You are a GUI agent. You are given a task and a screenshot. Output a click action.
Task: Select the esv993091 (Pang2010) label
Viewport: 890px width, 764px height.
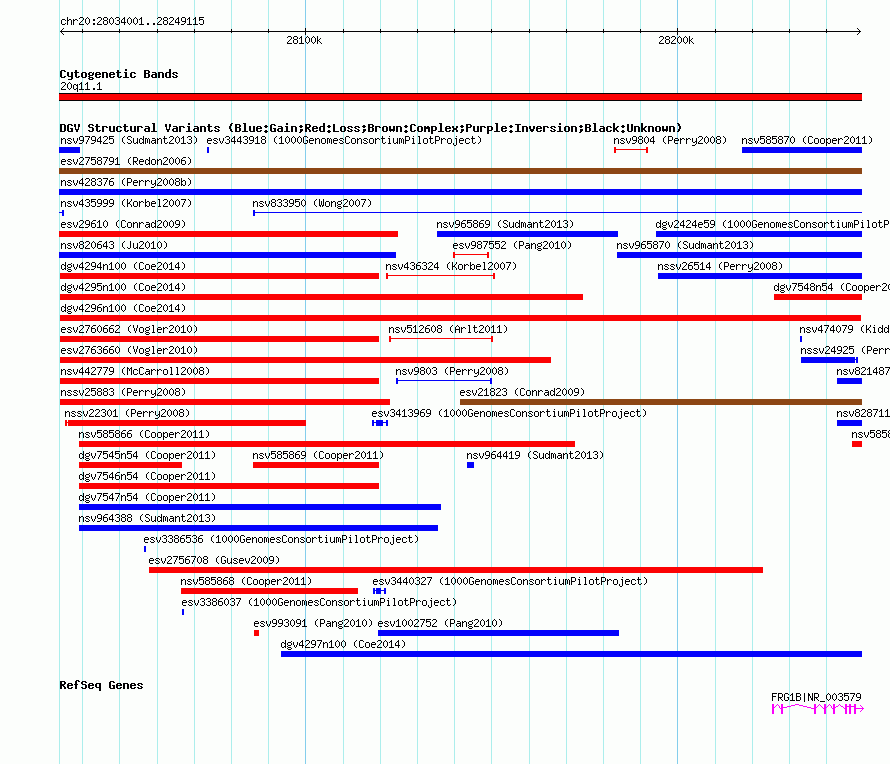coord(313,623)
